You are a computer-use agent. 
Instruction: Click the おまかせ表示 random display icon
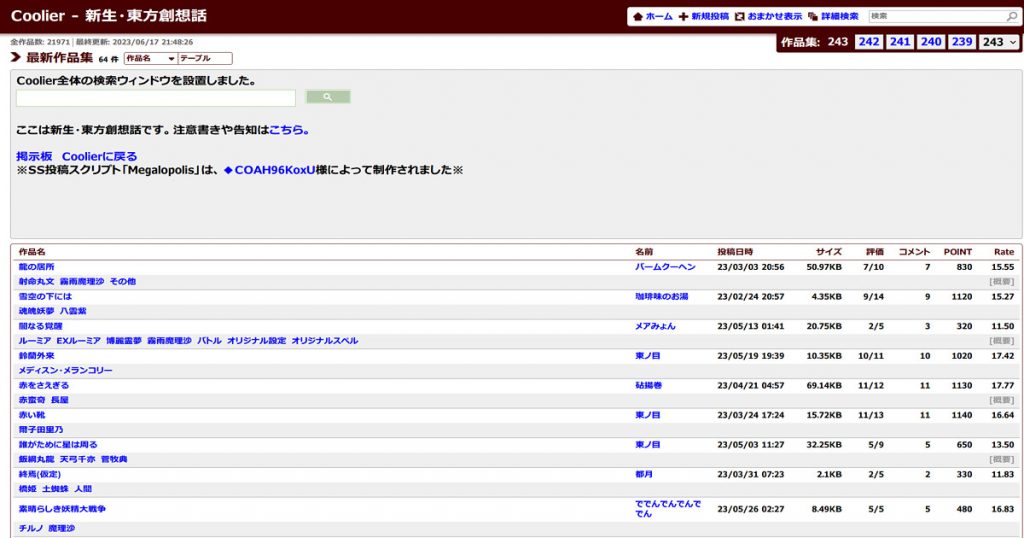pos(739,17)
